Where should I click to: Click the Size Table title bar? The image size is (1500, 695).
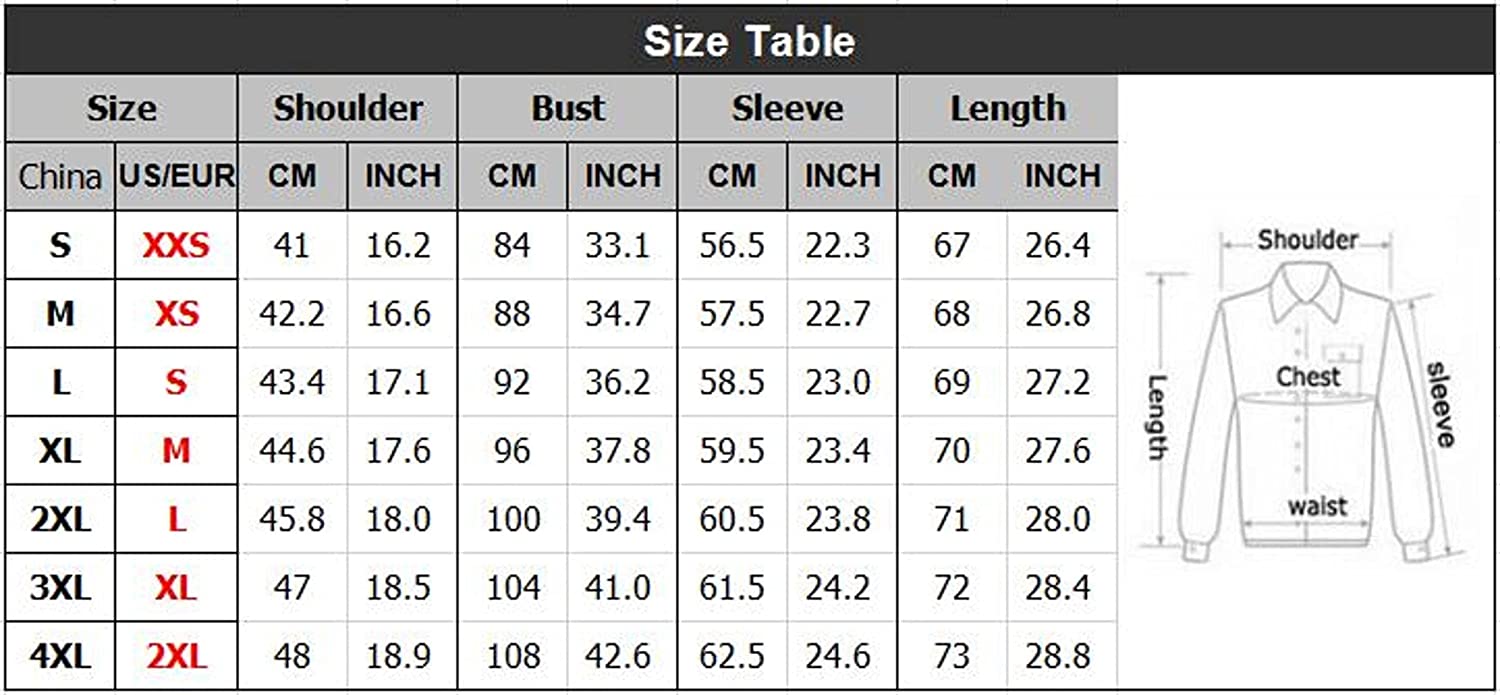749,41
